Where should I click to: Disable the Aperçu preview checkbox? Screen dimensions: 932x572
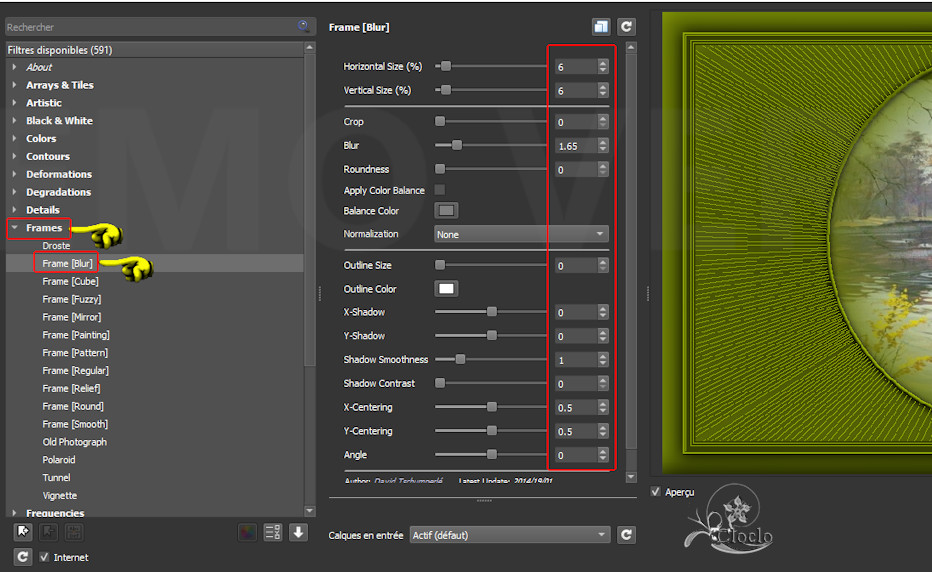(656, 492)
